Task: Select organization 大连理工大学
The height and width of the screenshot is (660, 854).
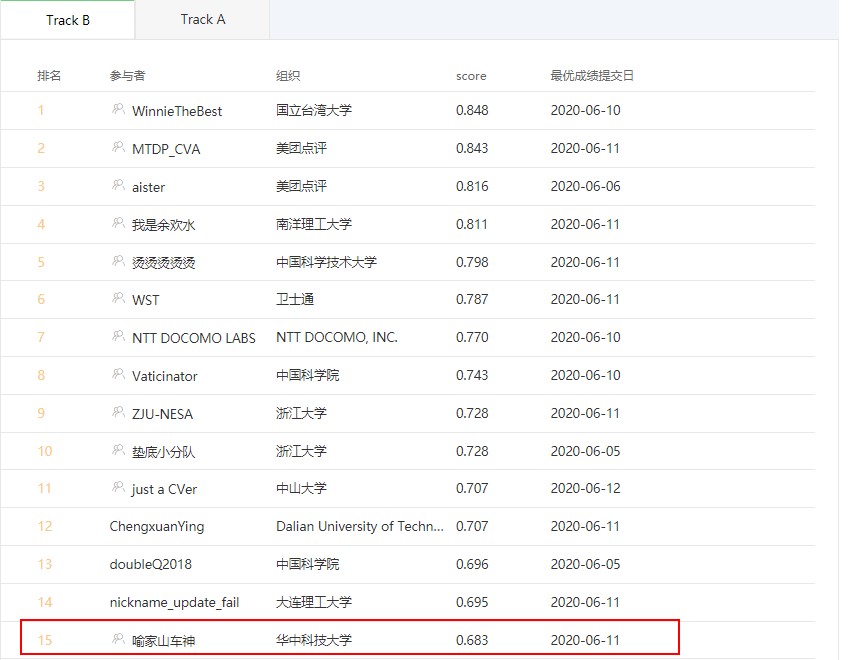Action: click(x=314, y=602)
